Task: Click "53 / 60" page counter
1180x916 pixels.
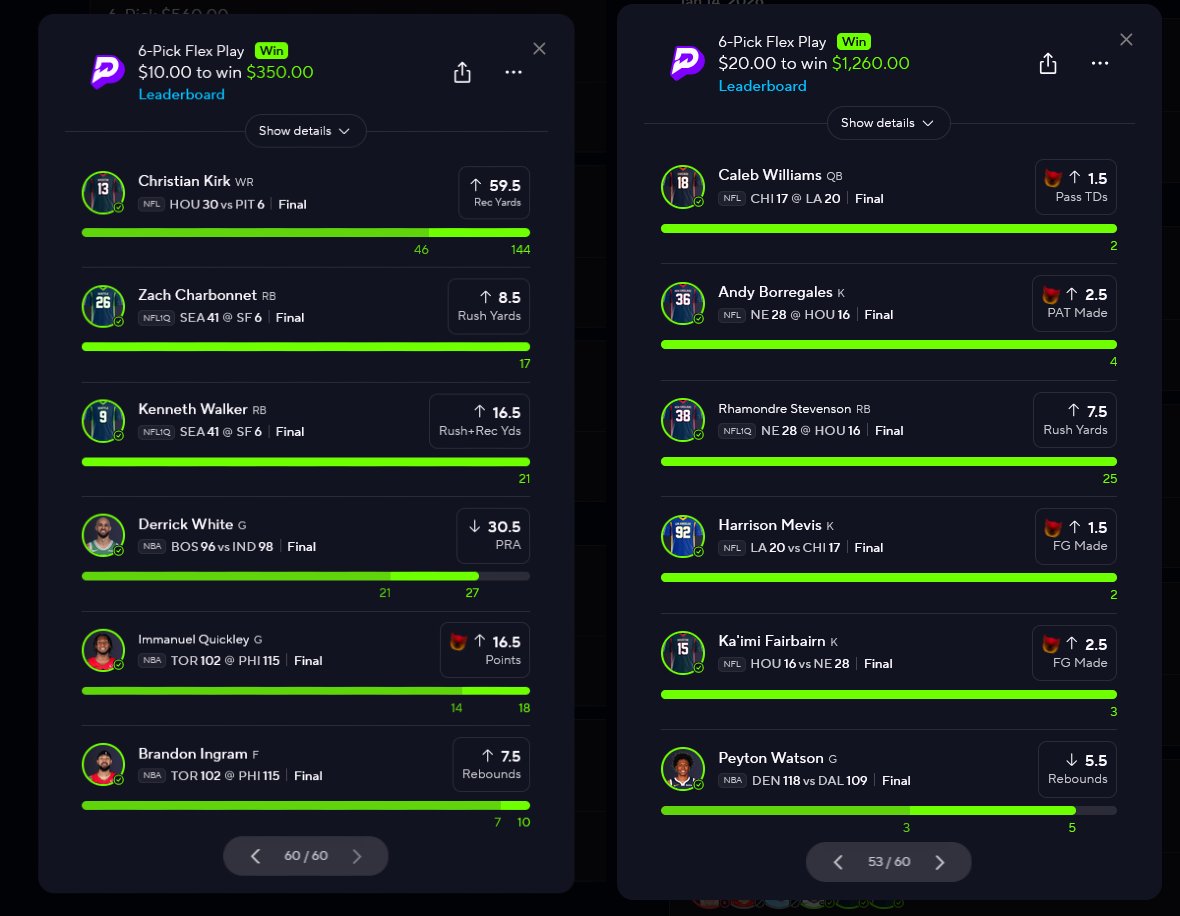Action: tap(889, 862)
